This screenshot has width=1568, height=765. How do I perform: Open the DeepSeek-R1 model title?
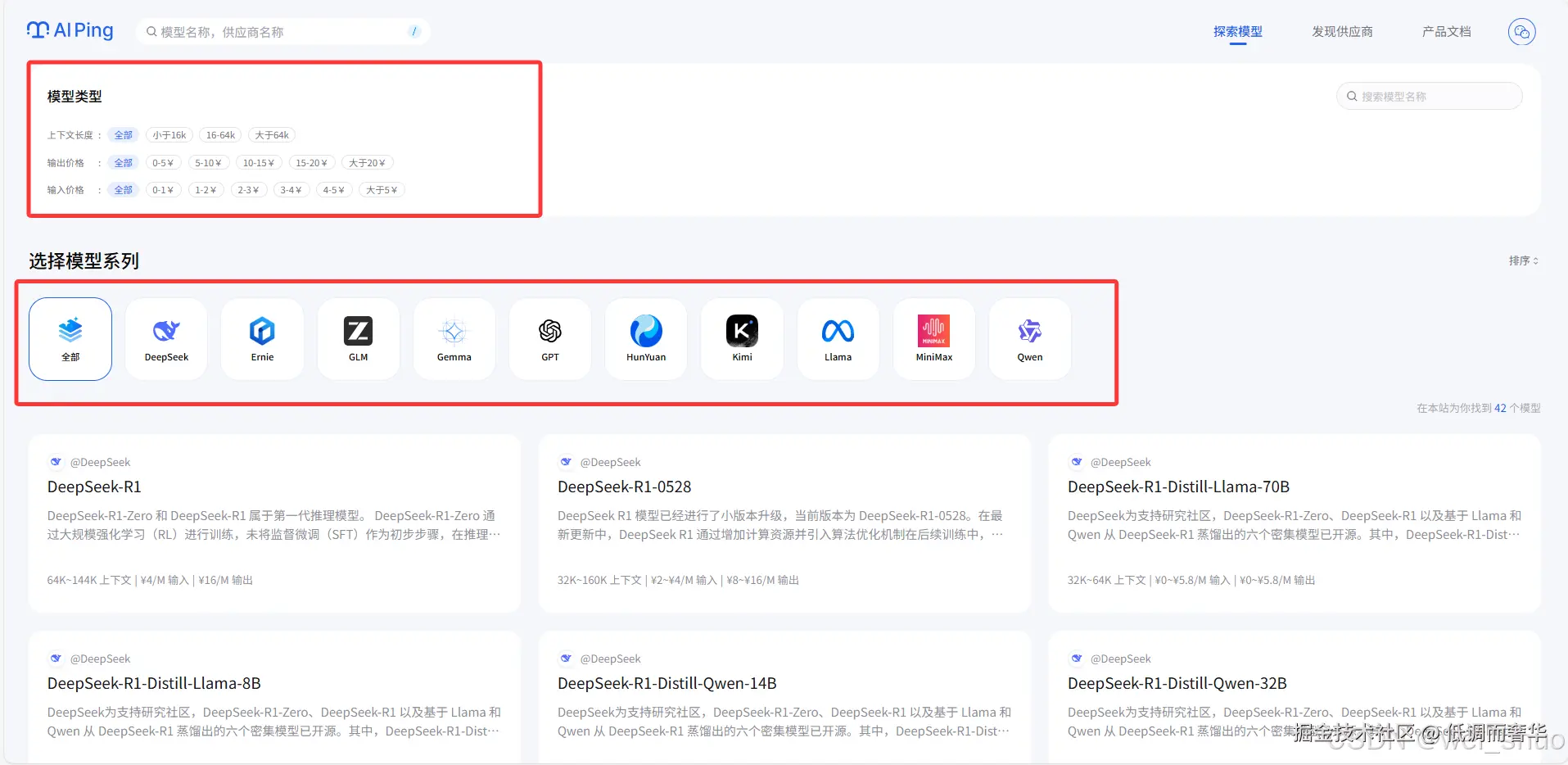tap(94, 487)
